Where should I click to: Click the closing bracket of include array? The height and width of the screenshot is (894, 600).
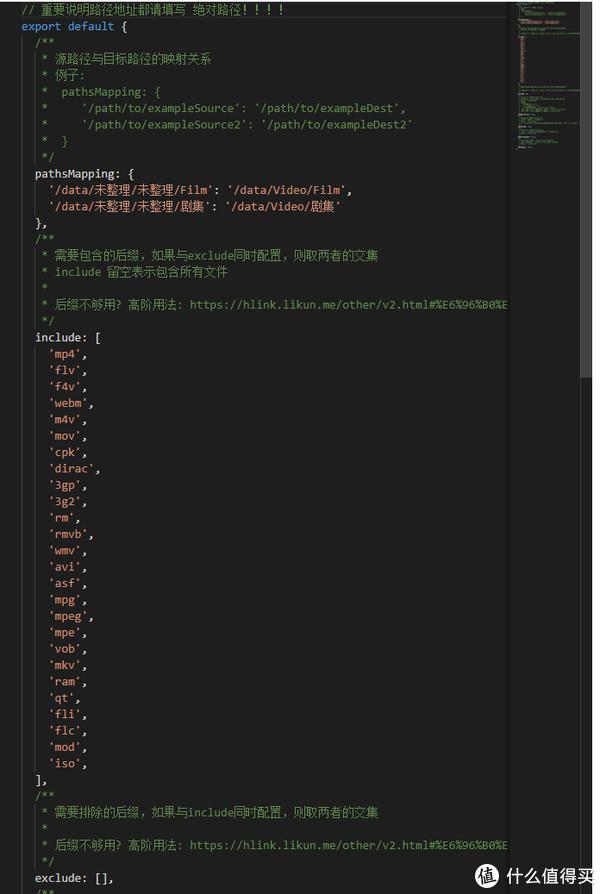click(40, 780)
